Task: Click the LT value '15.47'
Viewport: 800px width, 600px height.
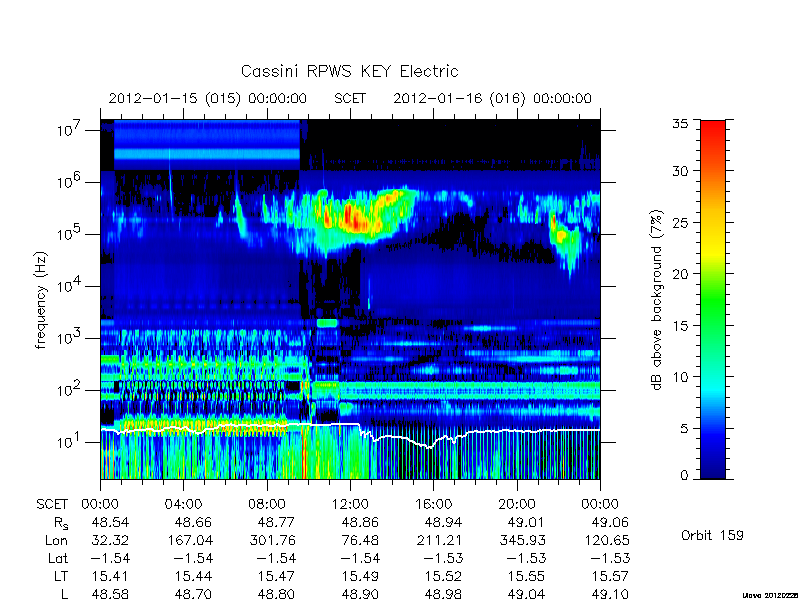Action: [x=277, y=576]
